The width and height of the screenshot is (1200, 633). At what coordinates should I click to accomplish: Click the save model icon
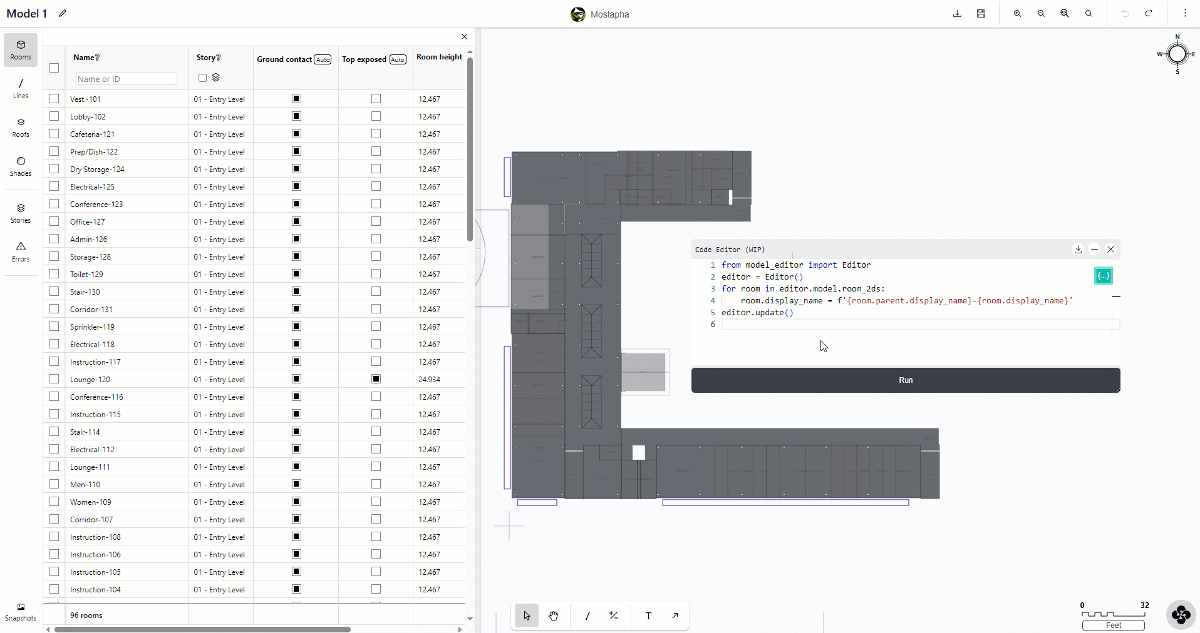(981, 14)
